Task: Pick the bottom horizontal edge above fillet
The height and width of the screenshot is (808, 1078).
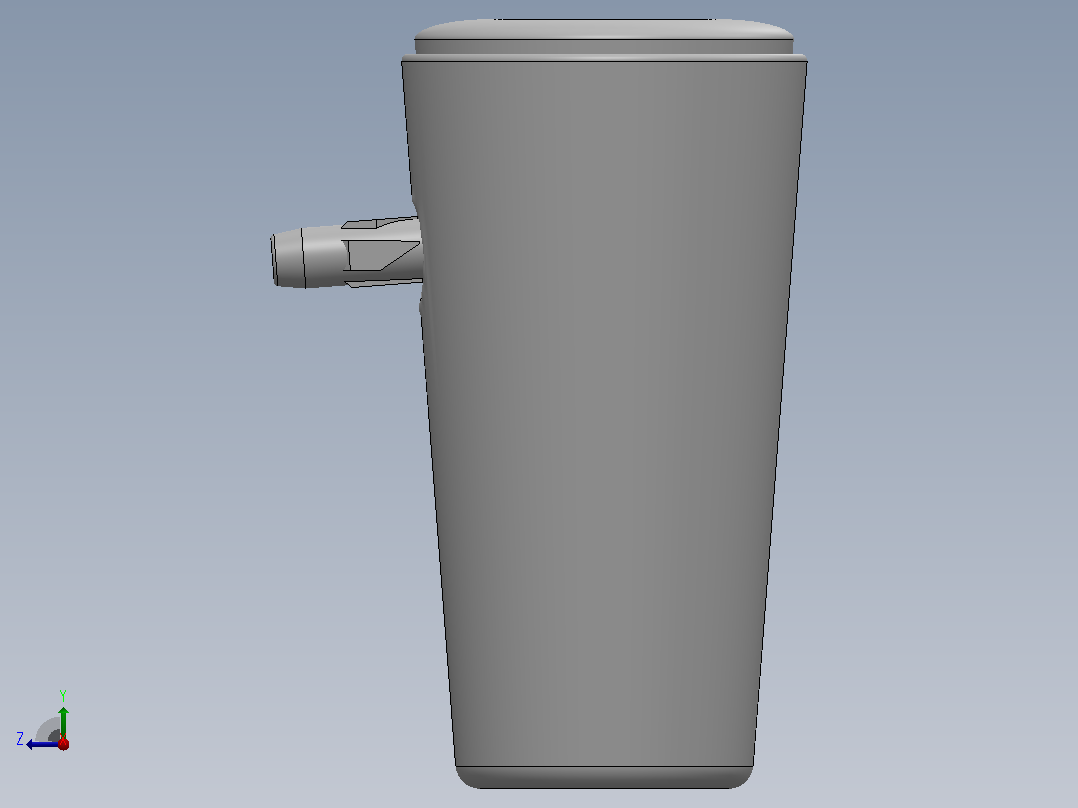Action: point(604,766)
